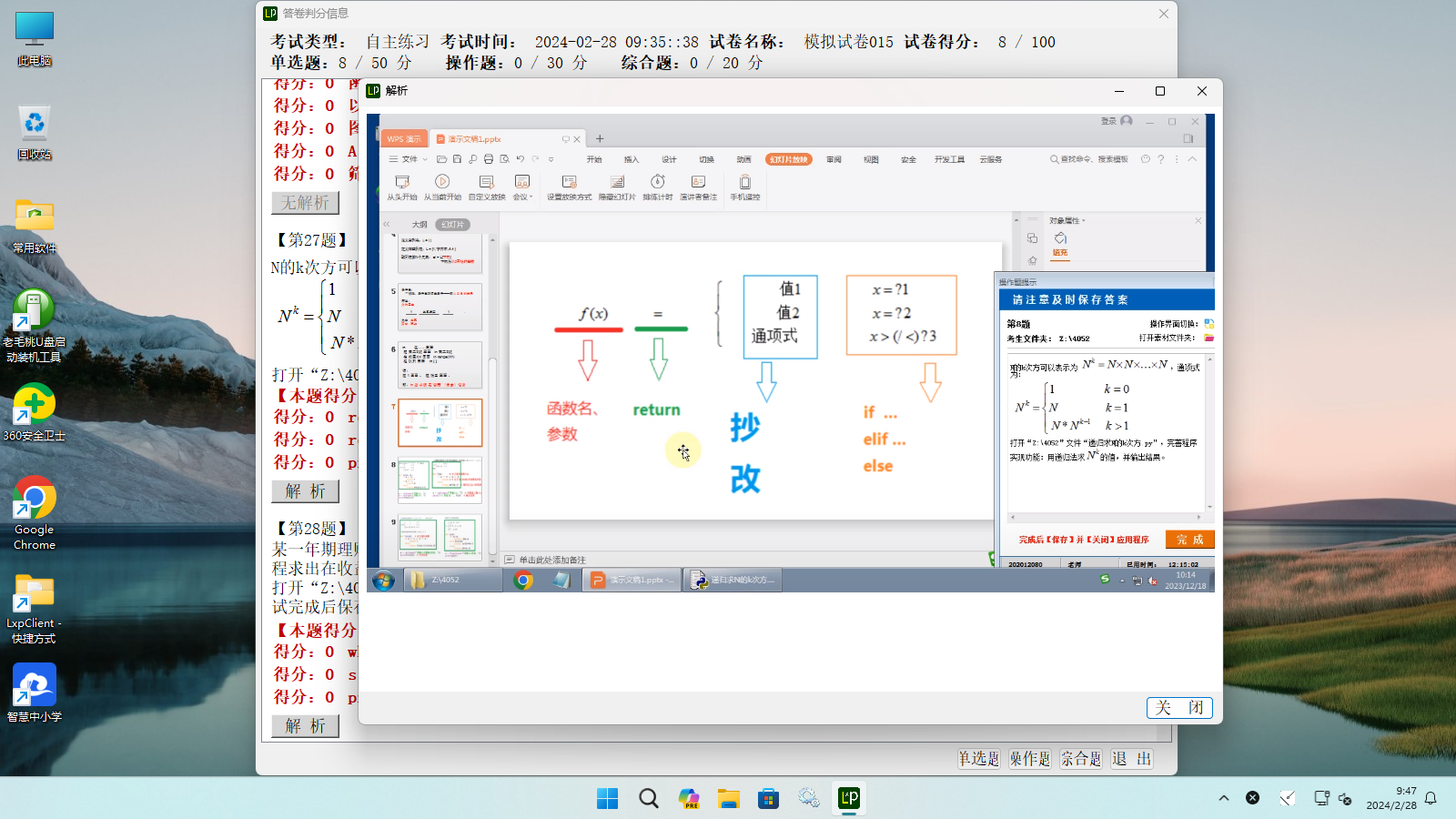
Task: Click the orange 完成 button
Action: pos(1189,540)
